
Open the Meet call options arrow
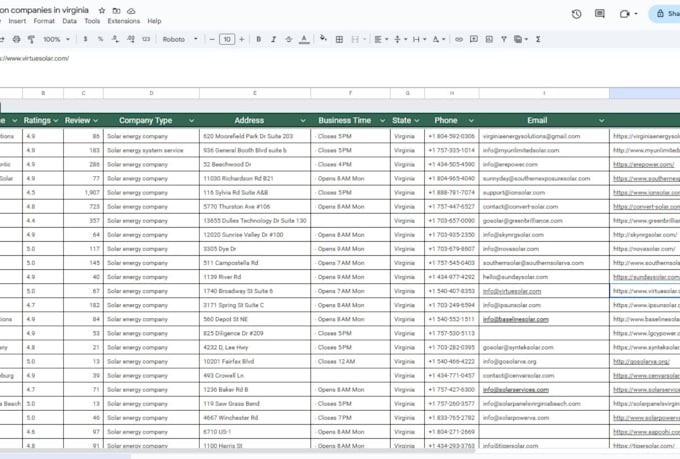[636, 14]
